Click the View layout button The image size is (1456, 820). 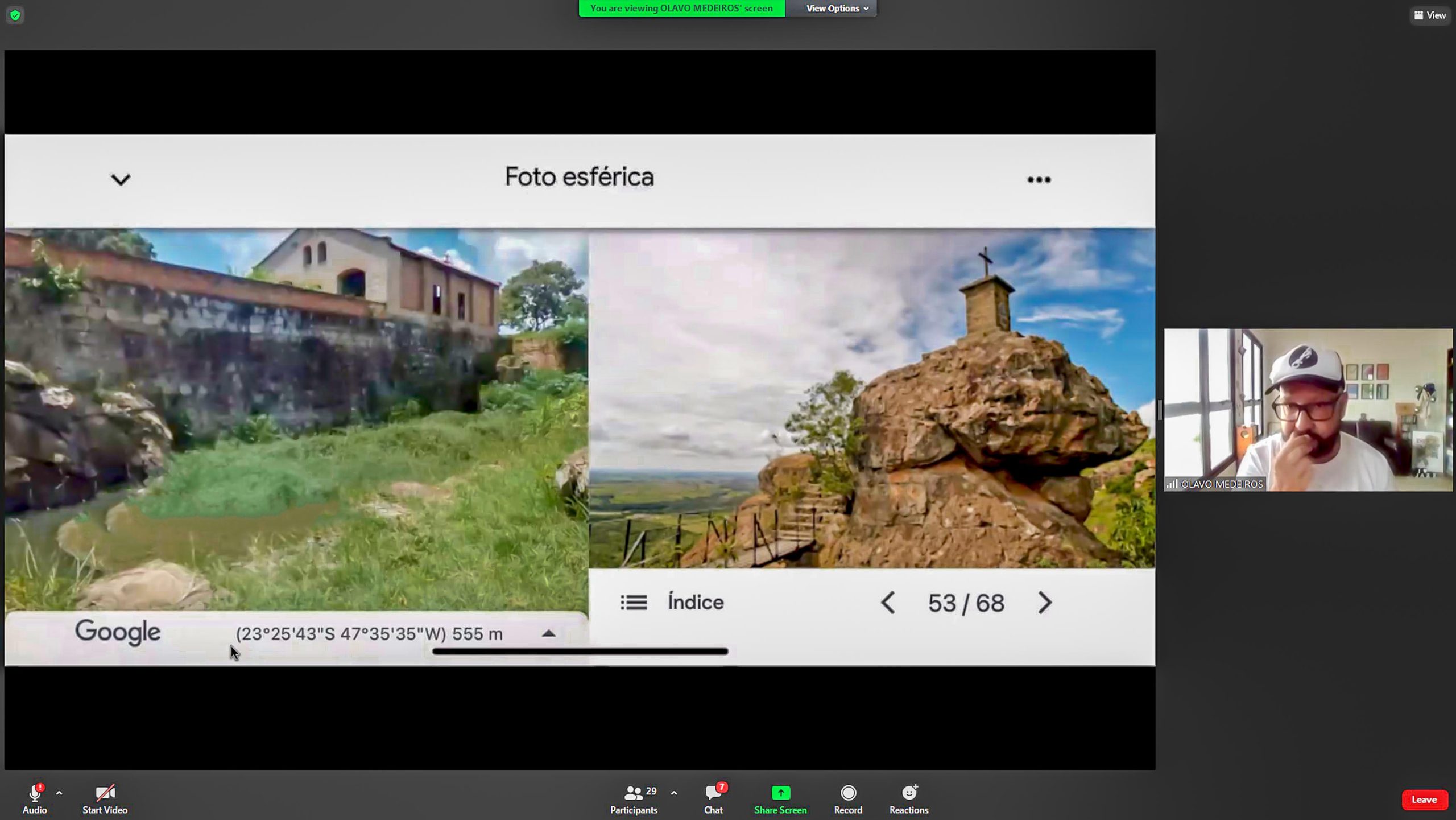(x=1430, y=15)
